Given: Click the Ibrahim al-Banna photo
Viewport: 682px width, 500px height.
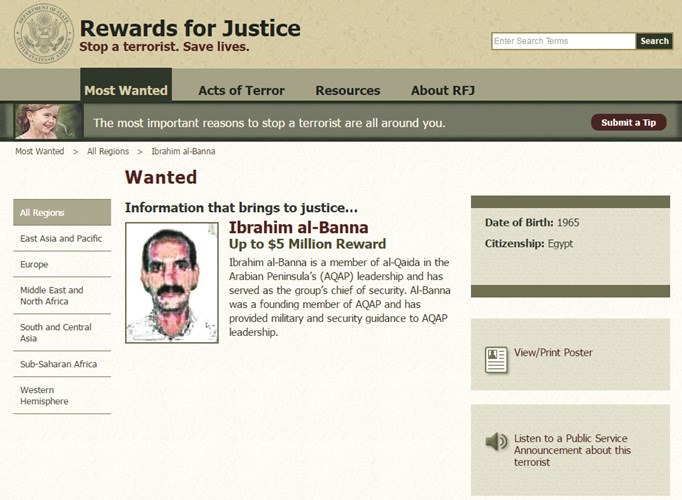Looking at the screenshot, I should coord(172,283).
